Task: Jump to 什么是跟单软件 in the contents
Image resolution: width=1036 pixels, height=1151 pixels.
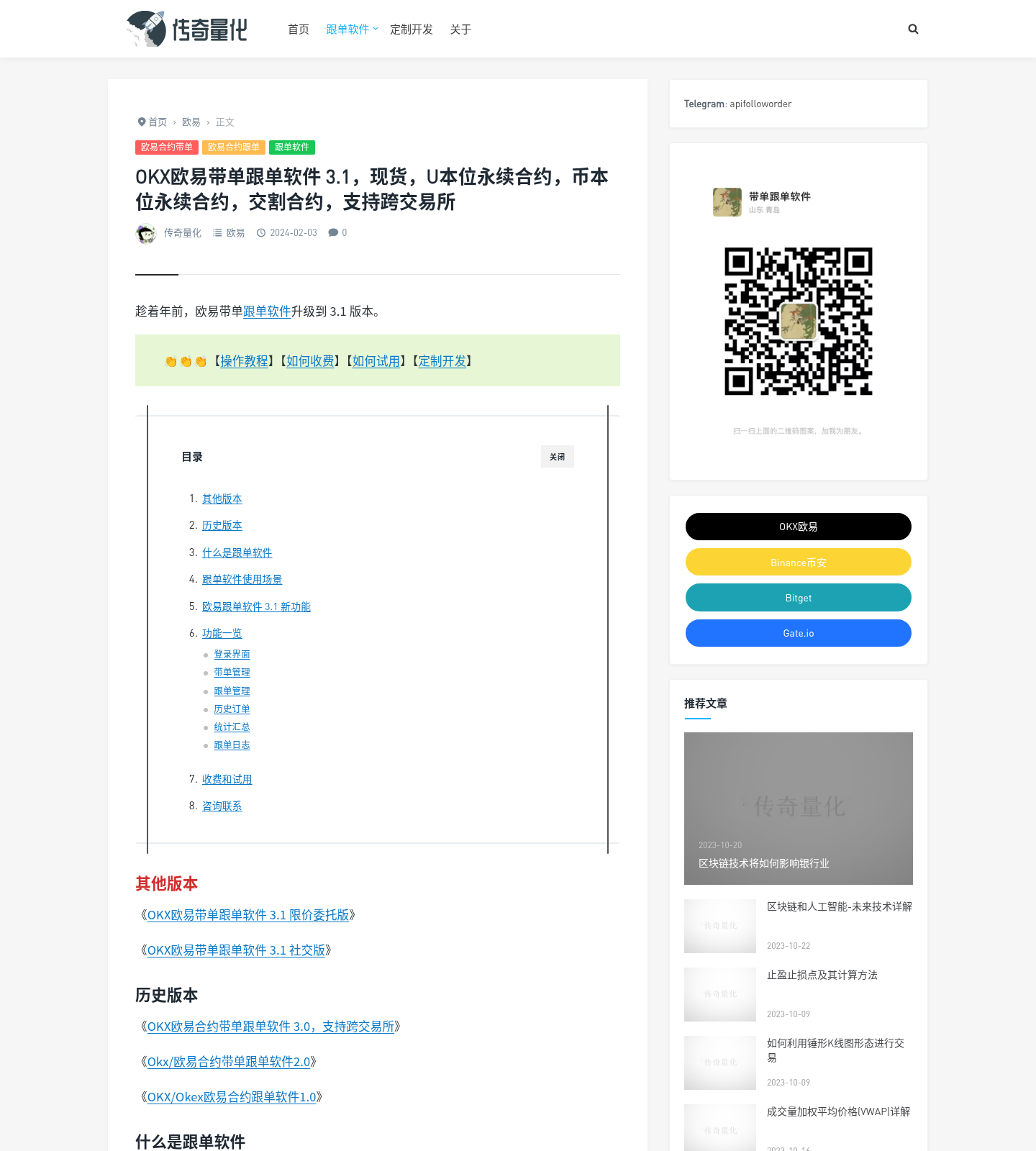Action: coord(237,553)
